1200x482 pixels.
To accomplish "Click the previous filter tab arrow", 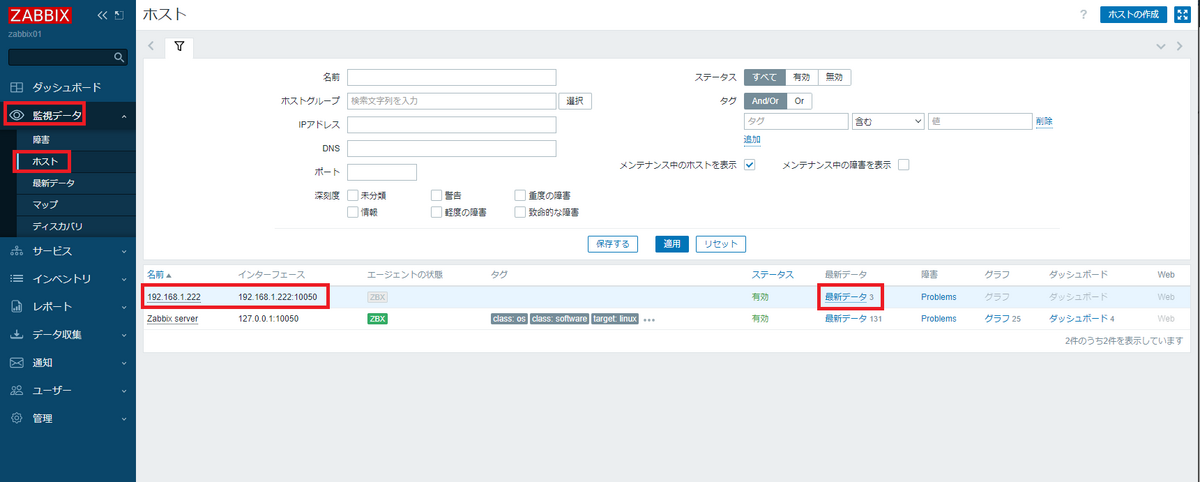I will click(151, 46).
